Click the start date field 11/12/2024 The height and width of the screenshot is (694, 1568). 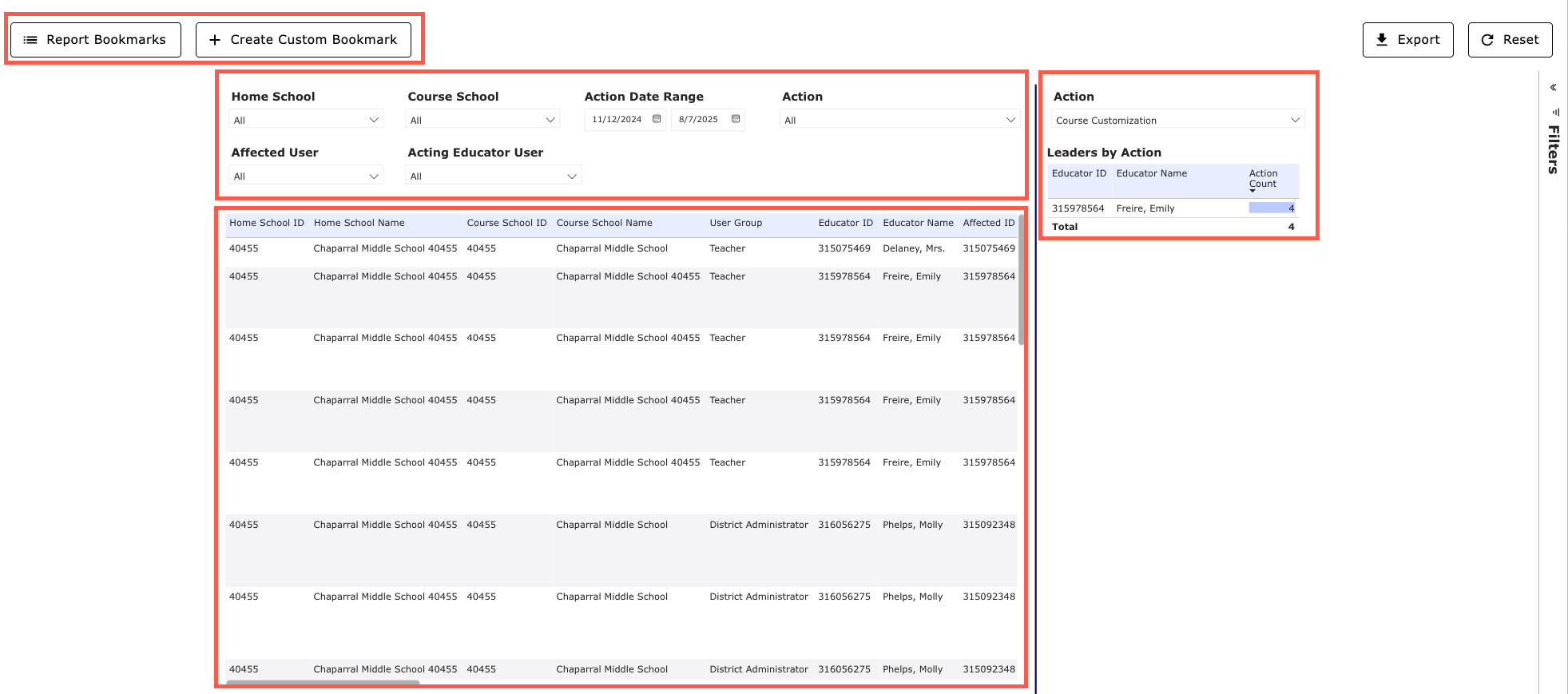[x=617, y=120]
